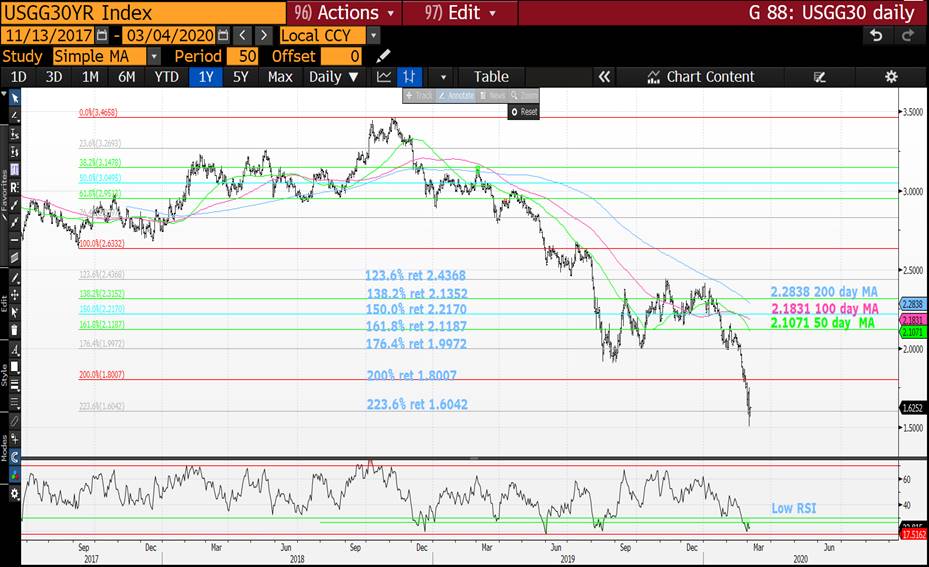Step to the next date range arrow
This screenshot has width=929, height=567.
pyautogui.click(x=264, y=36)
